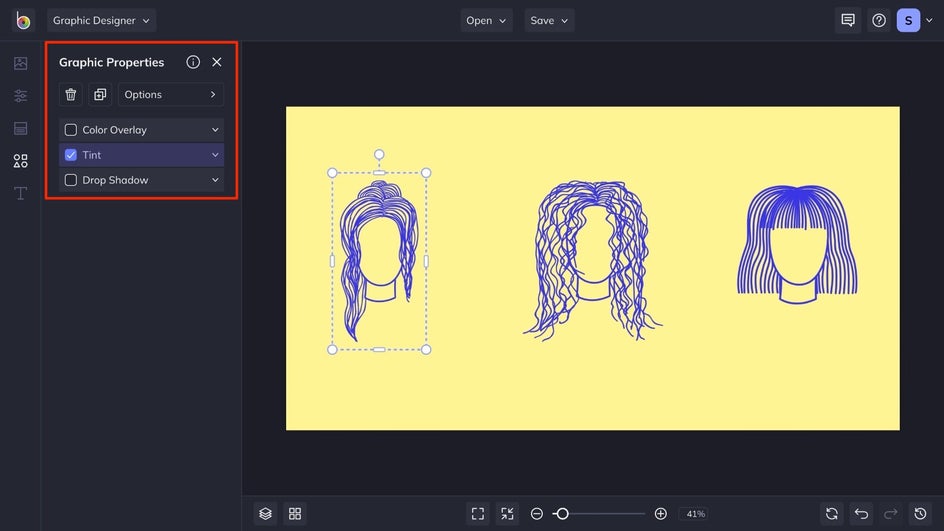Viewport: 944px width, 531px height.
Task: Click the zoom slider handle
Action: coord(562,514)
